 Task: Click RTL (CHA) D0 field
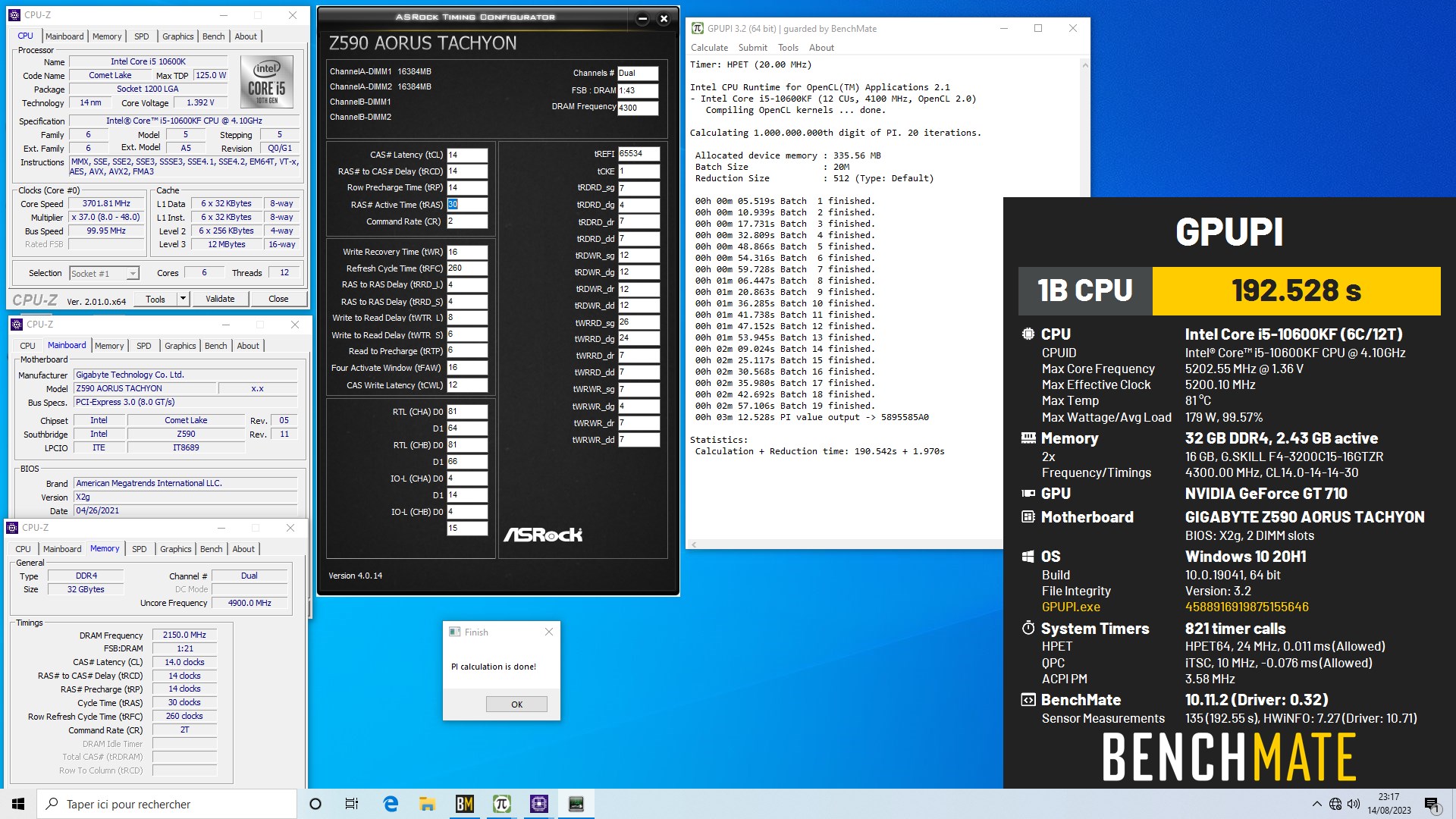pos(467,412)
